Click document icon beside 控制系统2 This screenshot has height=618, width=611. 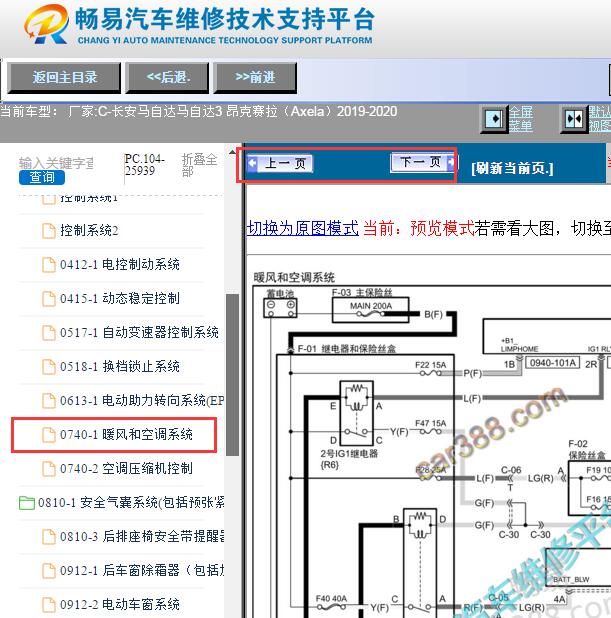pyautogui.click(x=49, y=231)
